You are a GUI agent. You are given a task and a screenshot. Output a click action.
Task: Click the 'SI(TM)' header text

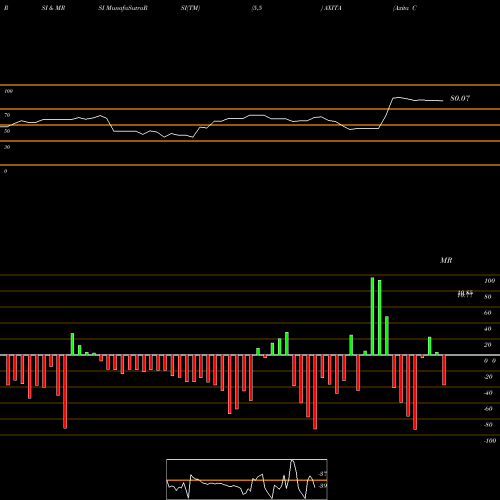coord(190,8)
